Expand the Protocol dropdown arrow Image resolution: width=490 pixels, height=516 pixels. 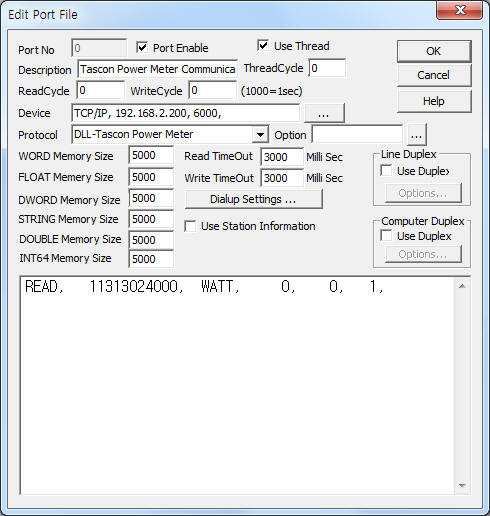click(260, 134)
